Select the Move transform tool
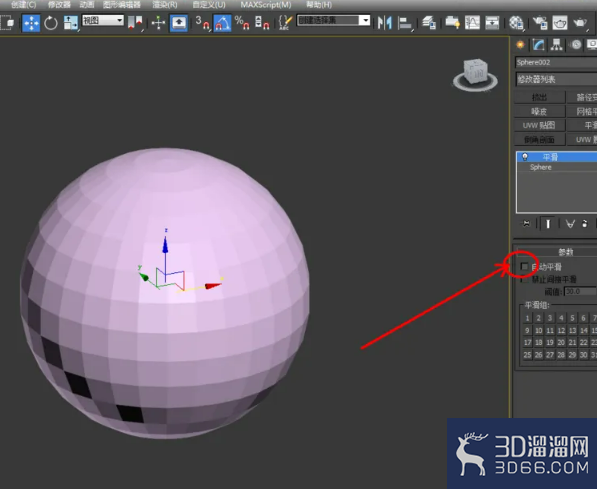The width and height of the screenshot is (597, 489). point(31,23)
